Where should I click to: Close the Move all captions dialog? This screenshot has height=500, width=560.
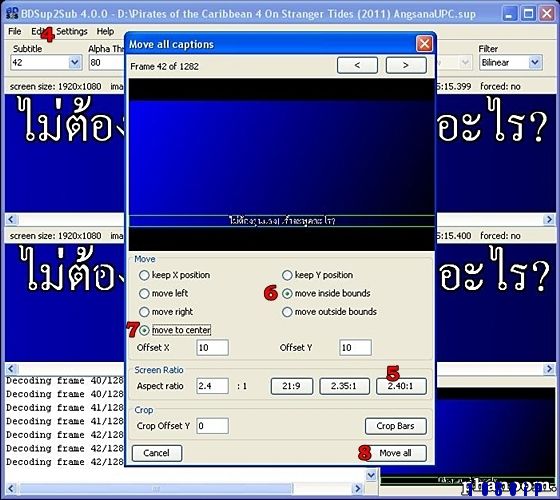(x=424, y=44)
